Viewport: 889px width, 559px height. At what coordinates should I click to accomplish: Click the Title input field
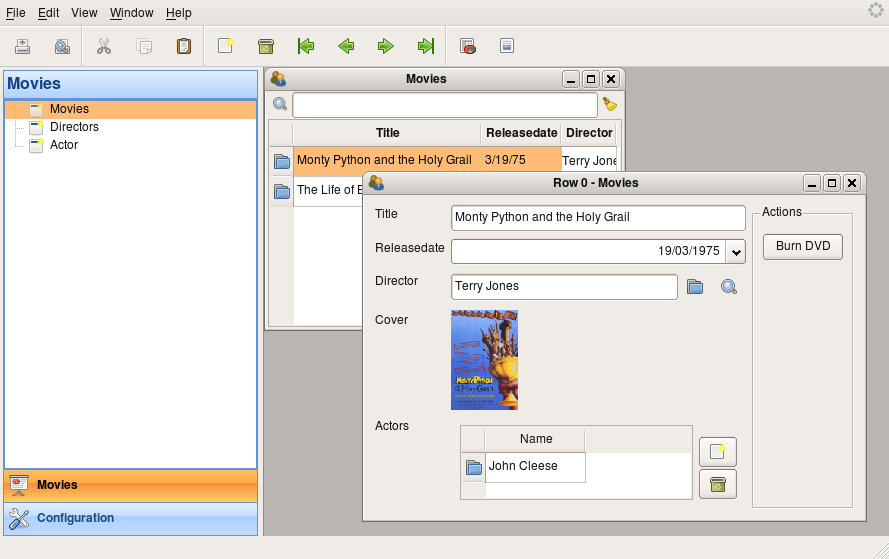598,218
